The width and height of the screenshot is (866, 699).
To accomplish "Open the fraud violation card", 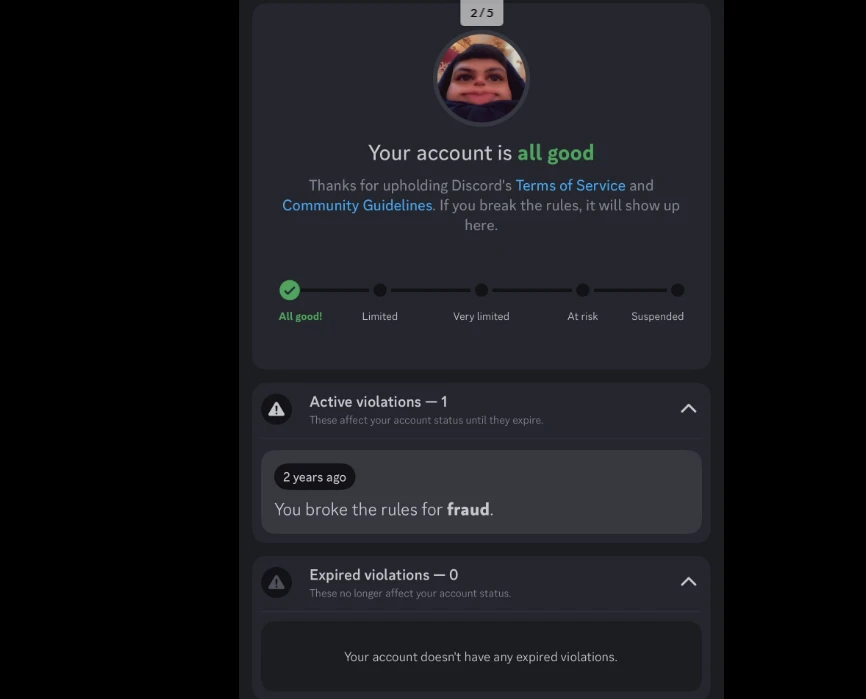I will (481, 492).
